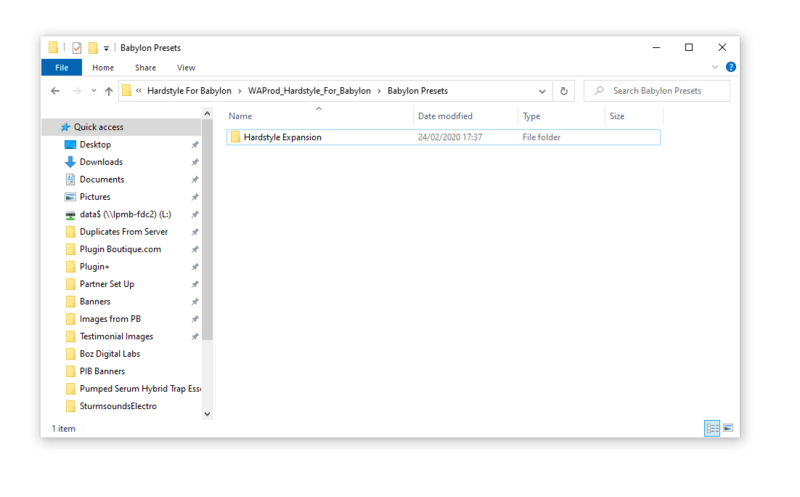Refresh the Babylon Presets folder view
800x497 pixels.
[x=564, y=91]
